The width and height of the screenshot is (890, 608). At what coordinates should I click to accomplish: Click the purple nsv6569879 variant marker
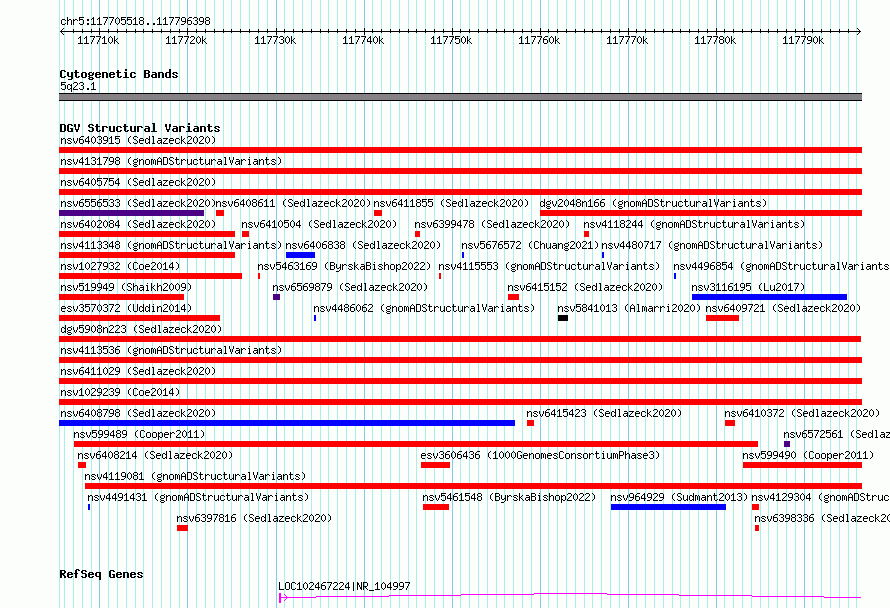coord(276,297)
